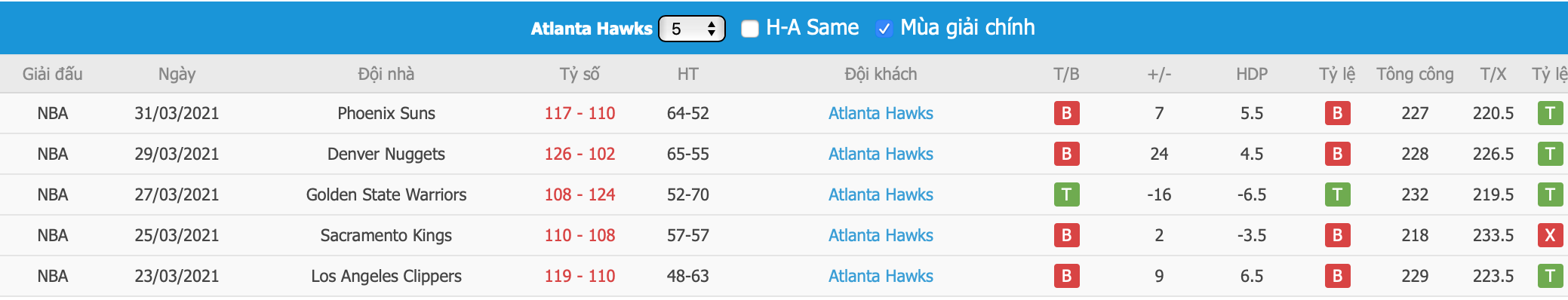Click red B handicap badge in Los Angeles Clippers row

[1337, 276]
